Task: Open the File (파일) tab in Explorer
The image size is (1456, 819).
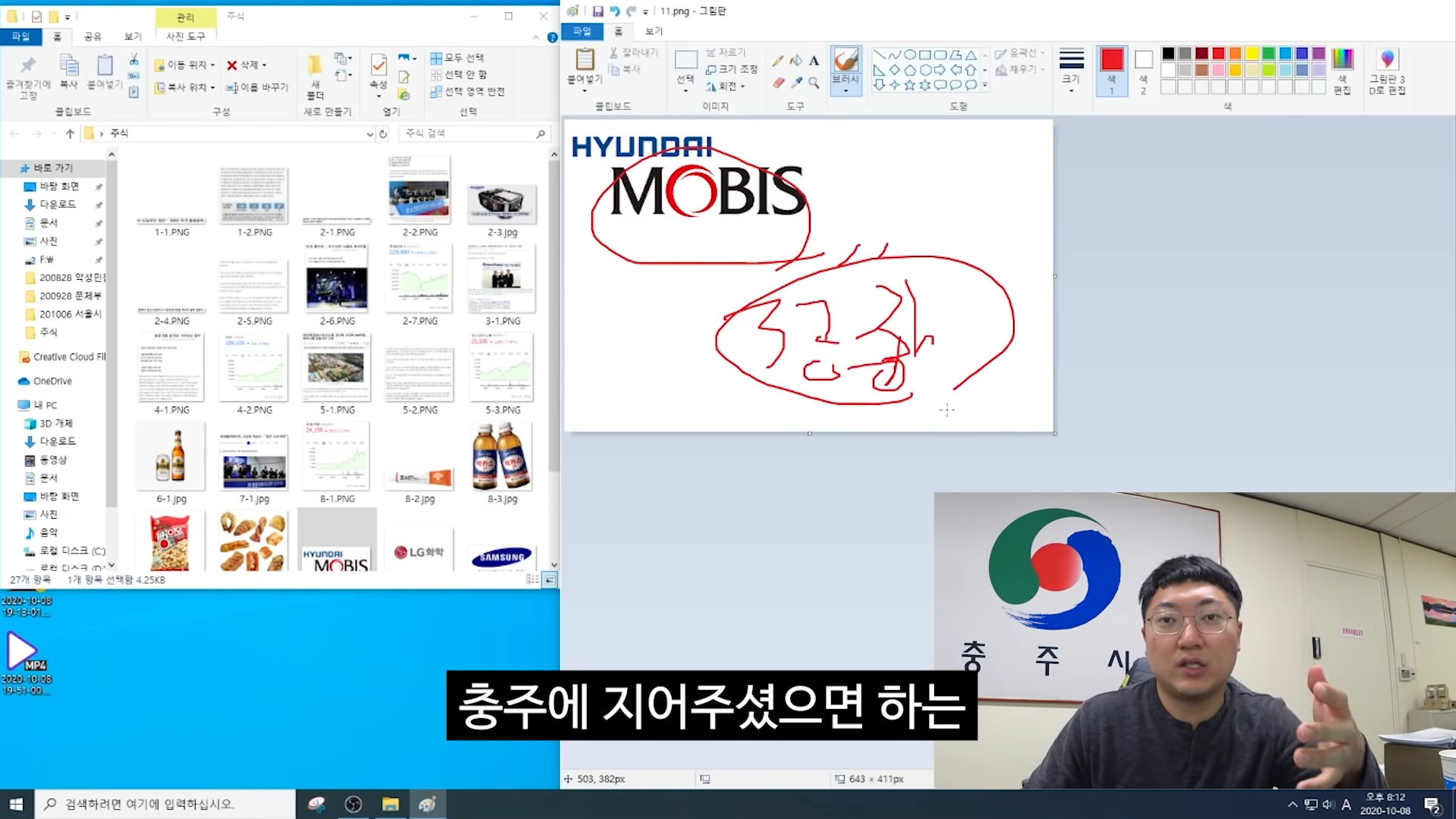Action: [x=20, y=36]
